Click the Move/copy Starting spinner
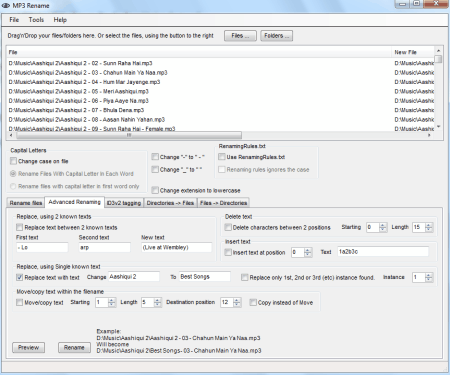Screen dimensions: 450x375 (x=105, y=302)
